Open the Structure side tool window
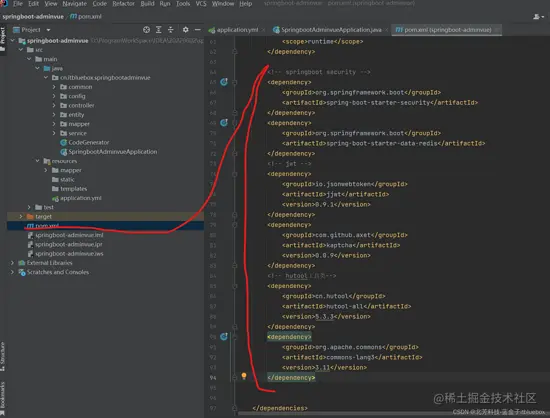 tap(3, 356)
